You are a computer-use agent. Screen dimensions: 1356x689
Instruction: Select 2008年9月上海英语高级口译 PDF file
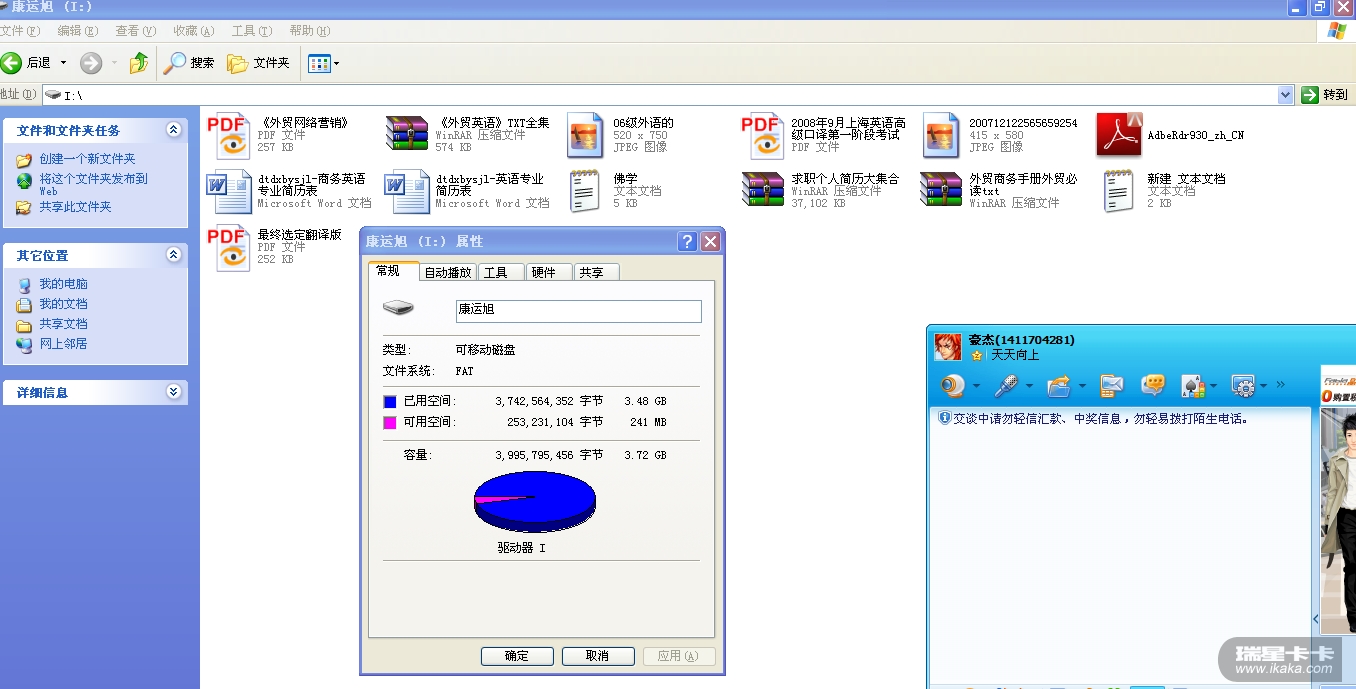tap(824, 135)
